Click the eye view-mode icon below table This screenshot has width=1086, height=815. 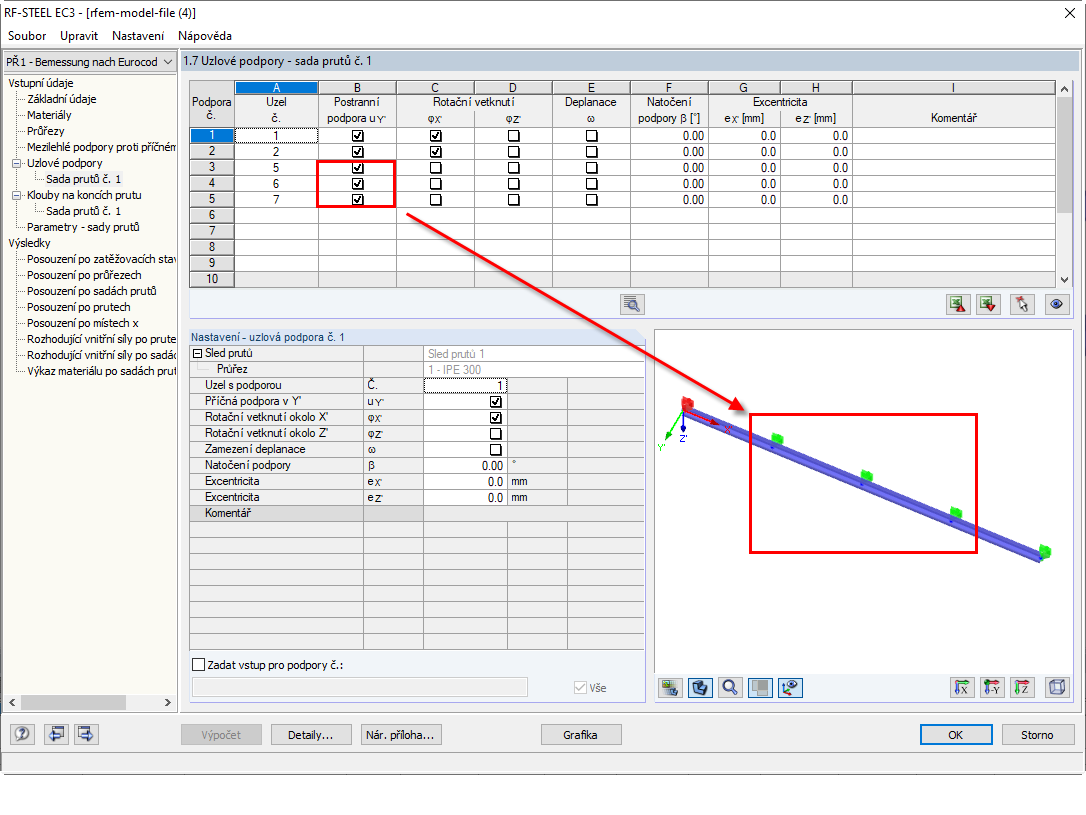pyautogui.click(x=1056, y=304)
